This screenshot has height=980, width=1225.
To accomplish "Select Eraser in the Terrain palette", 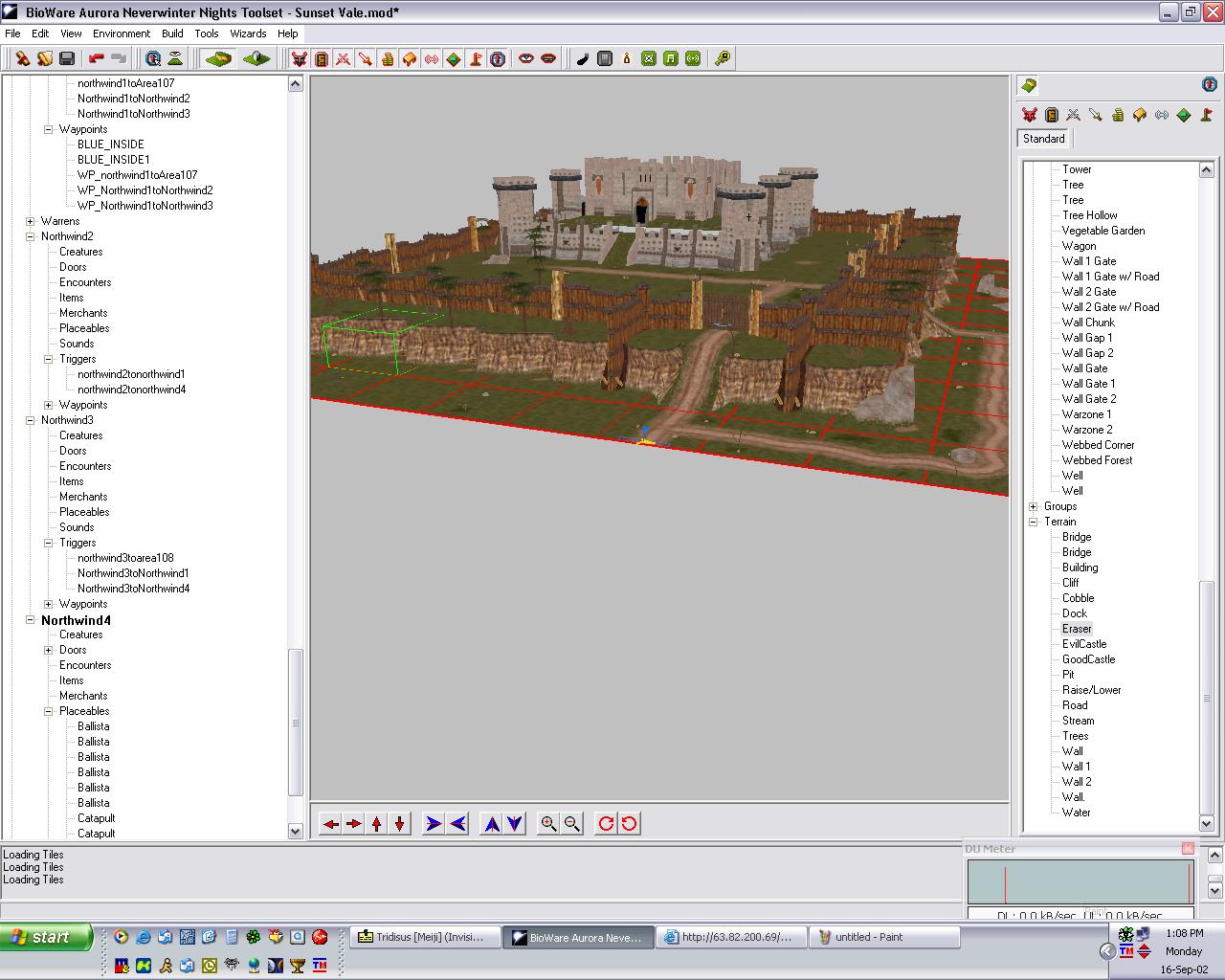I will (x=1077, y=629).
